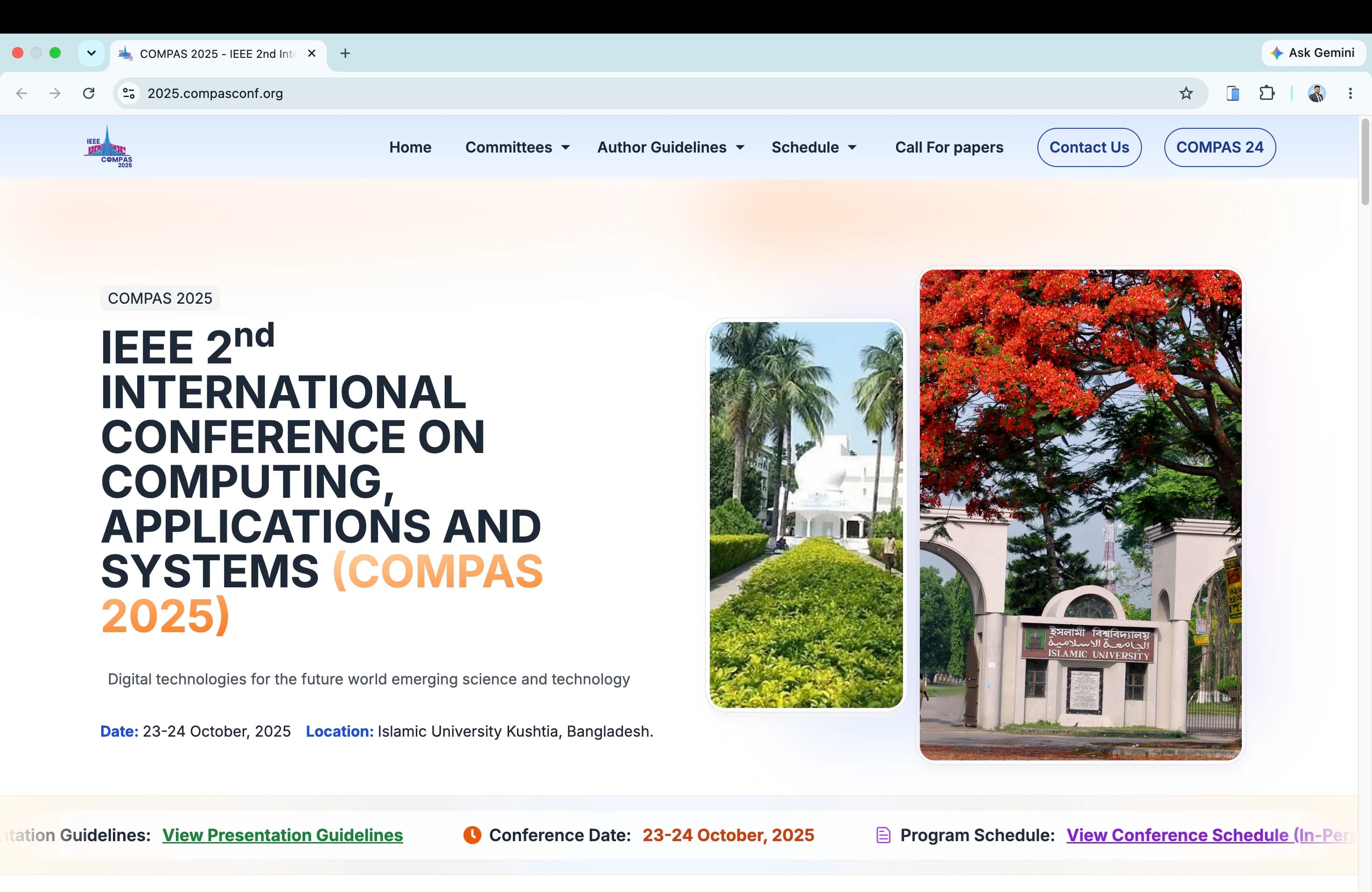Open the Chrome profile avatar

click(1316, 93)
